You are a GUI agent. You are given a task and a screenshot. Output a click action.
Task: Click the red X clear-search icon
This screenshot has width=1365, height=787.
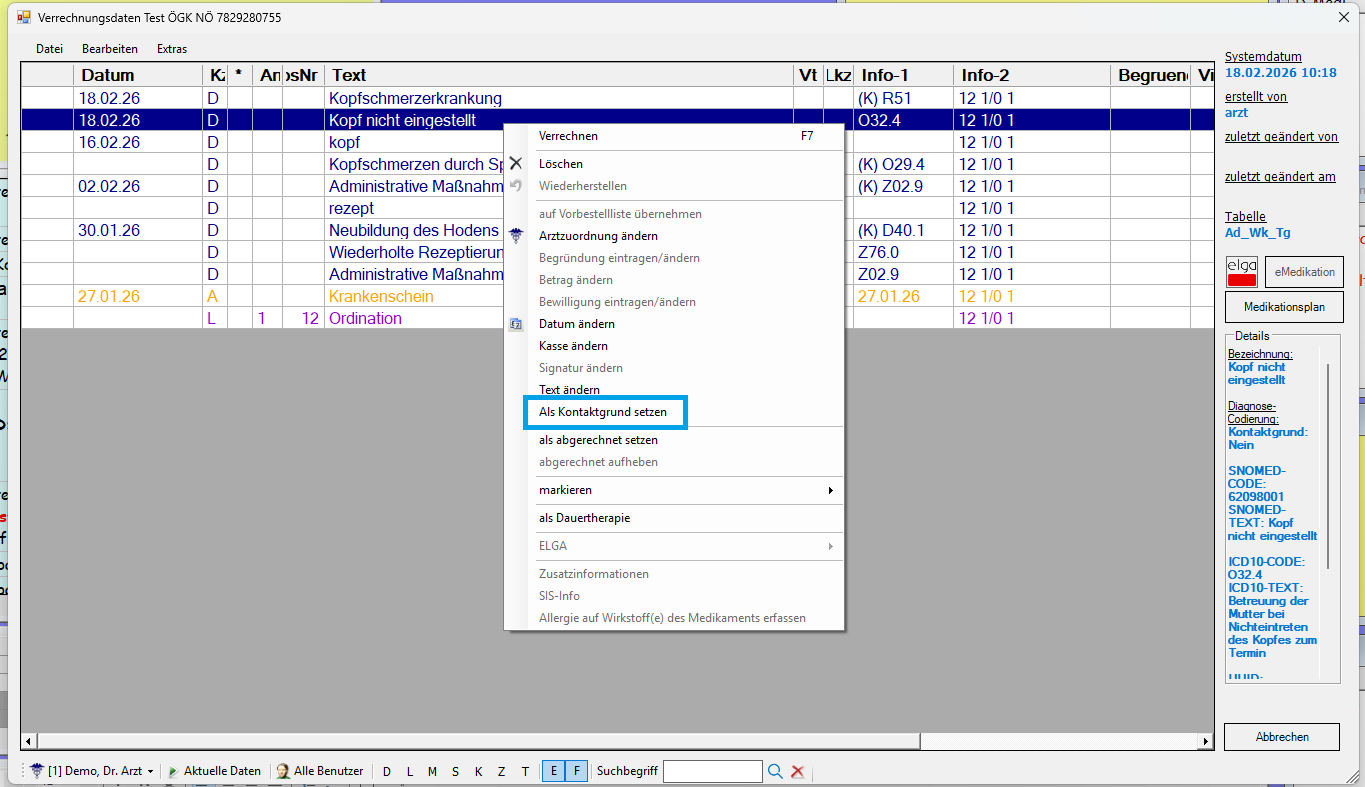coord(798,771)
